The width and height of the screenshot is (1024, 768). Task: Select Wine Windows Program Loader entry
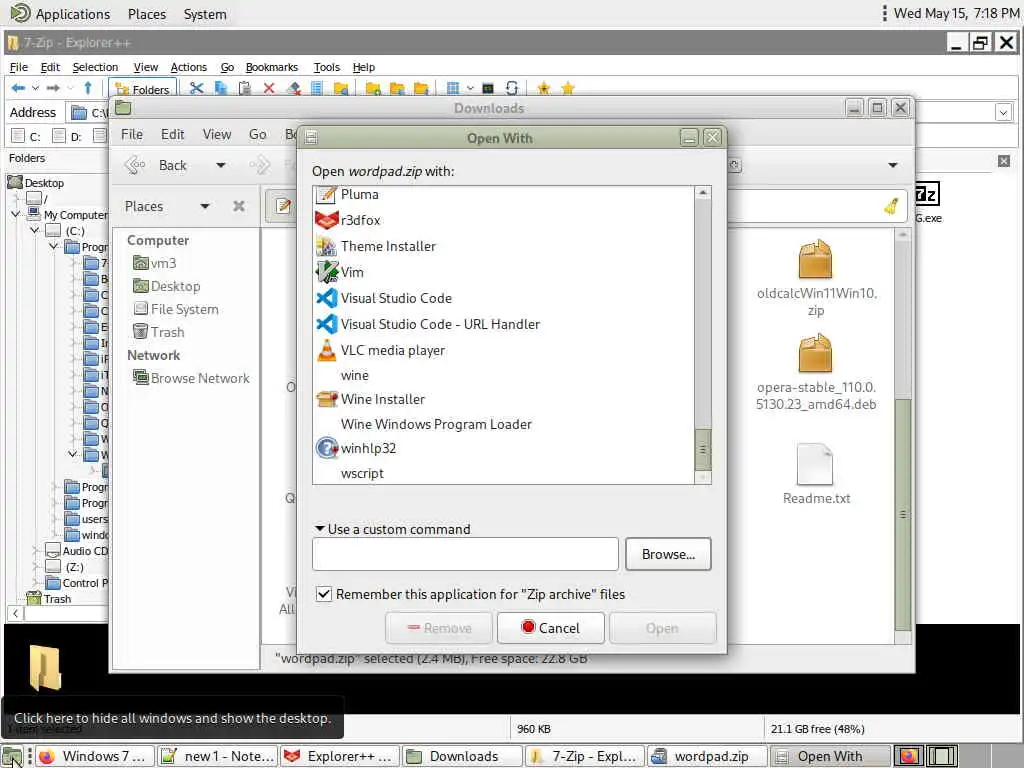(x=504, y=424)
